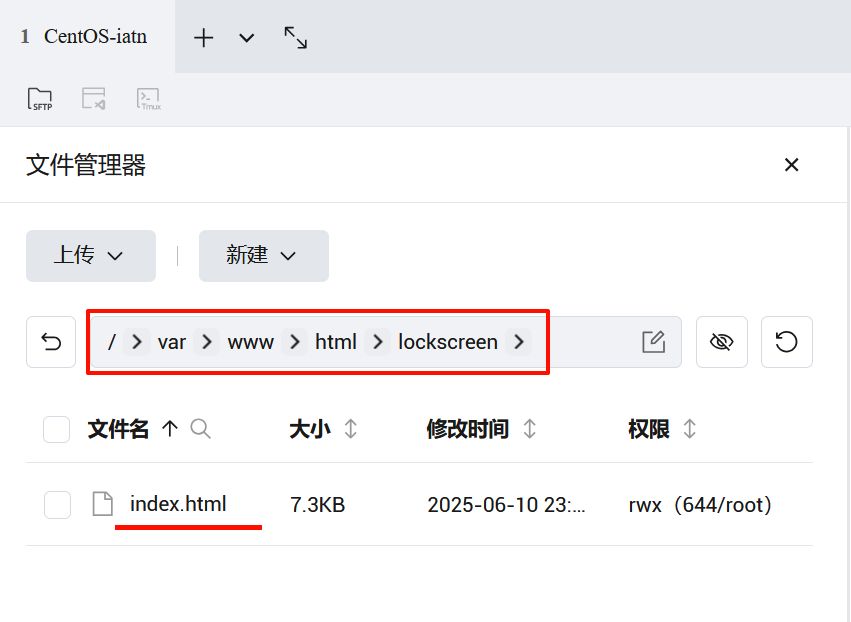
Task: Toggle visibility of hidden files
Action: [722, 342]
